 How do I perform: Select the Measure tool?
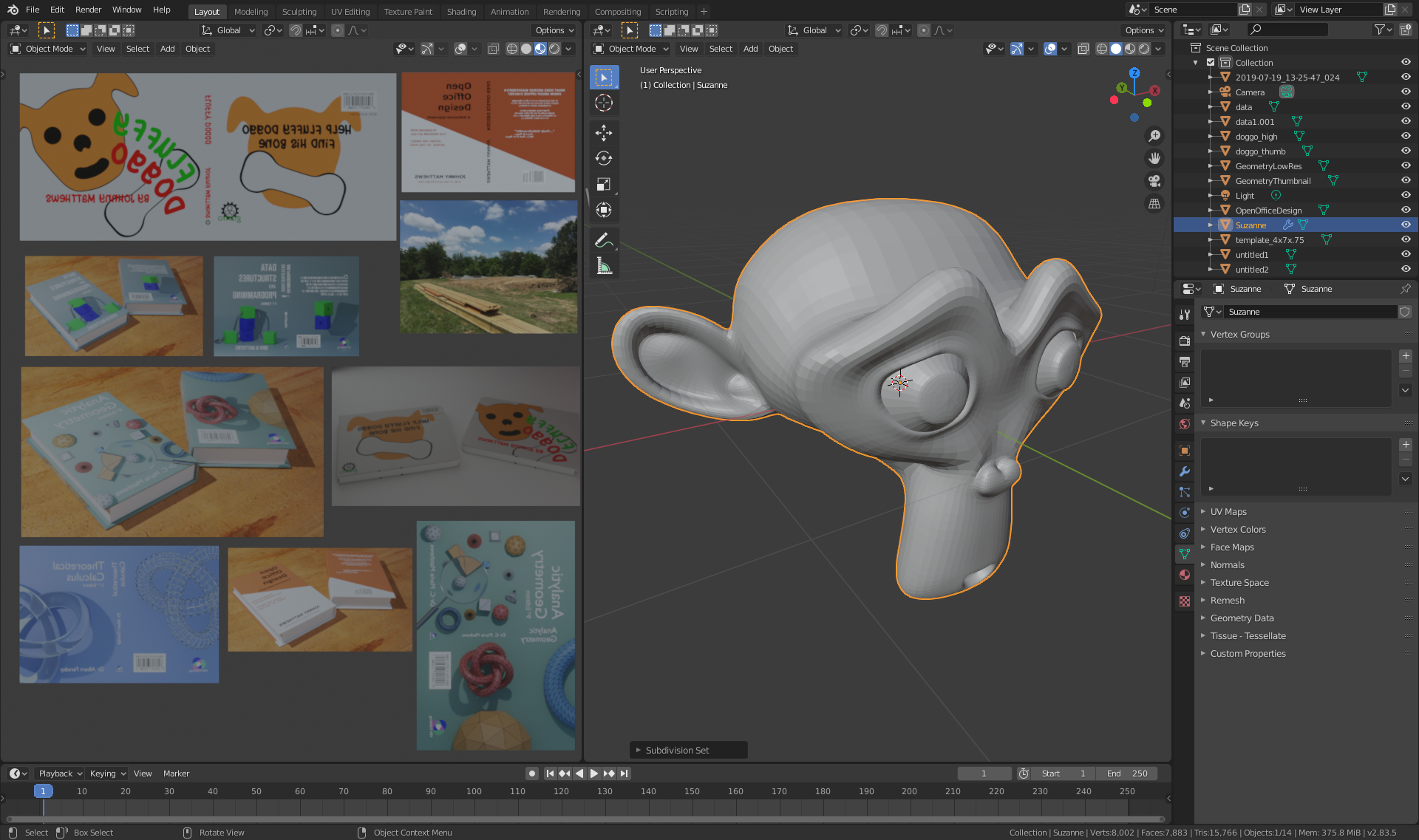pos(604,266)
